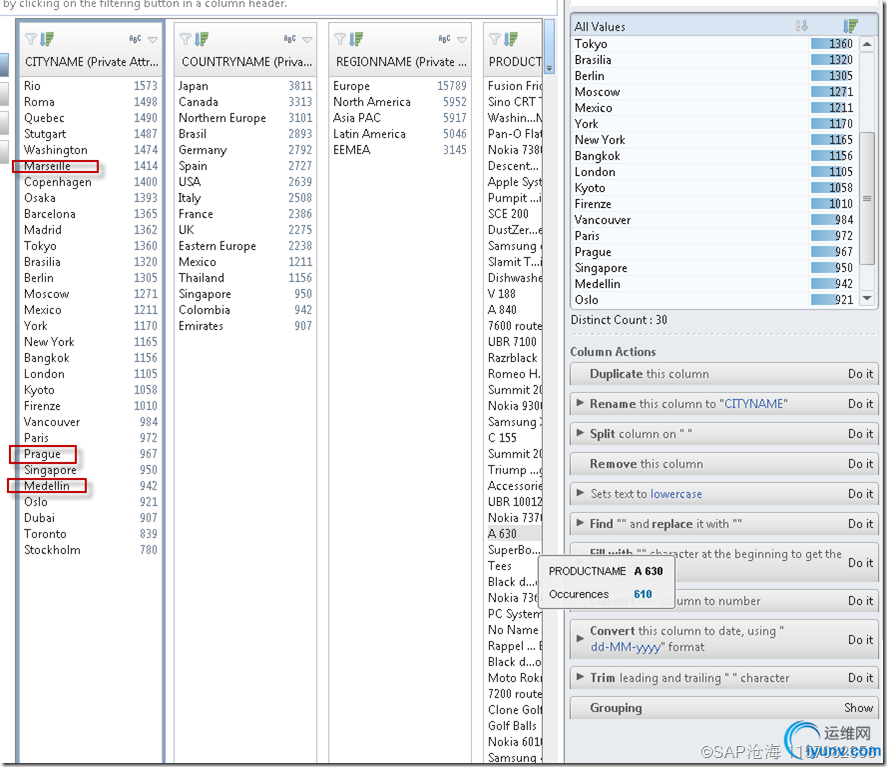887x767 pixels.
Task: Click the "CITYNAME" link in Rename action
Action: click(x=753, y=404)
